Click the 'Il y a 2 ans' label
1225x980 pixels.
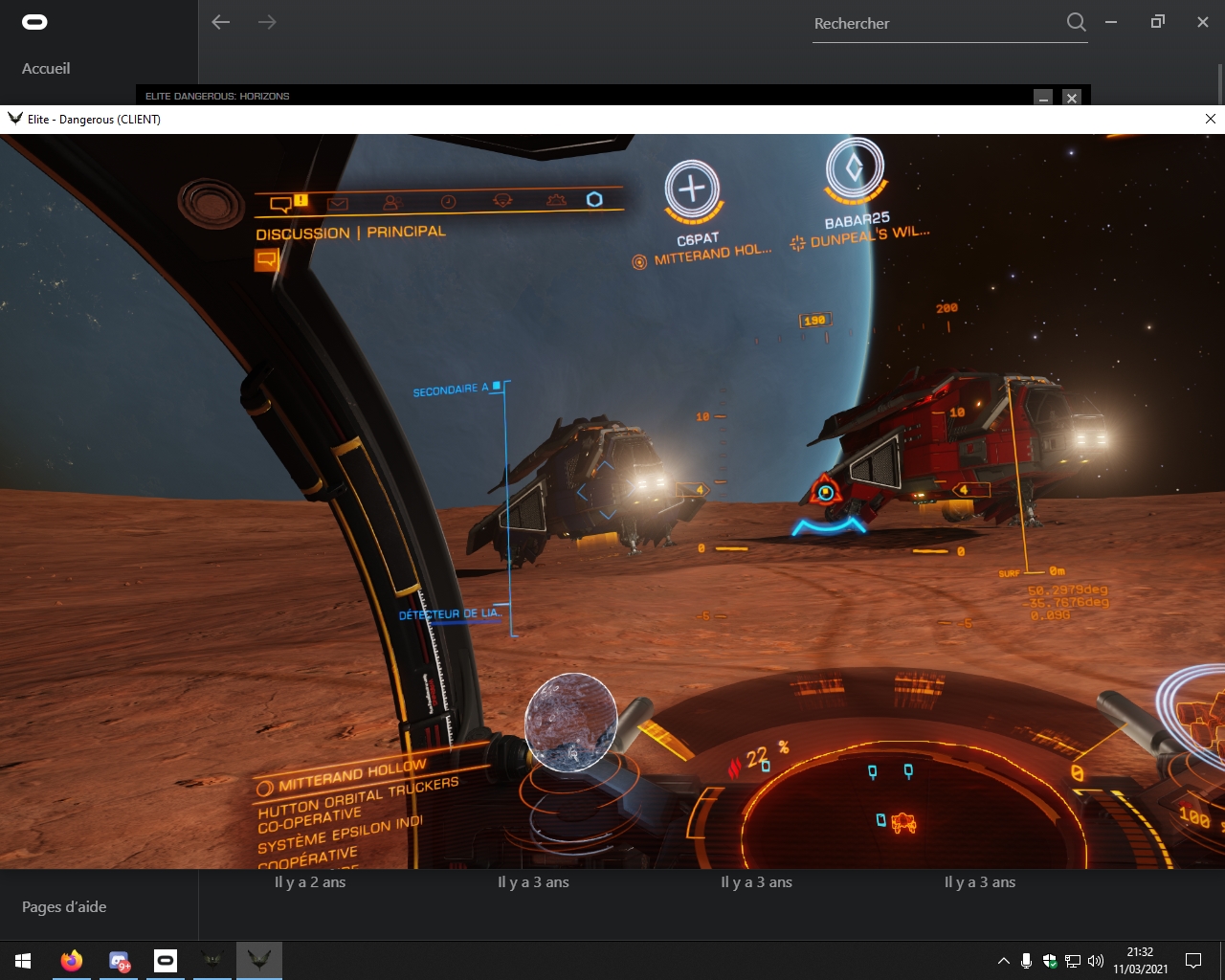[x=310, y=882]
